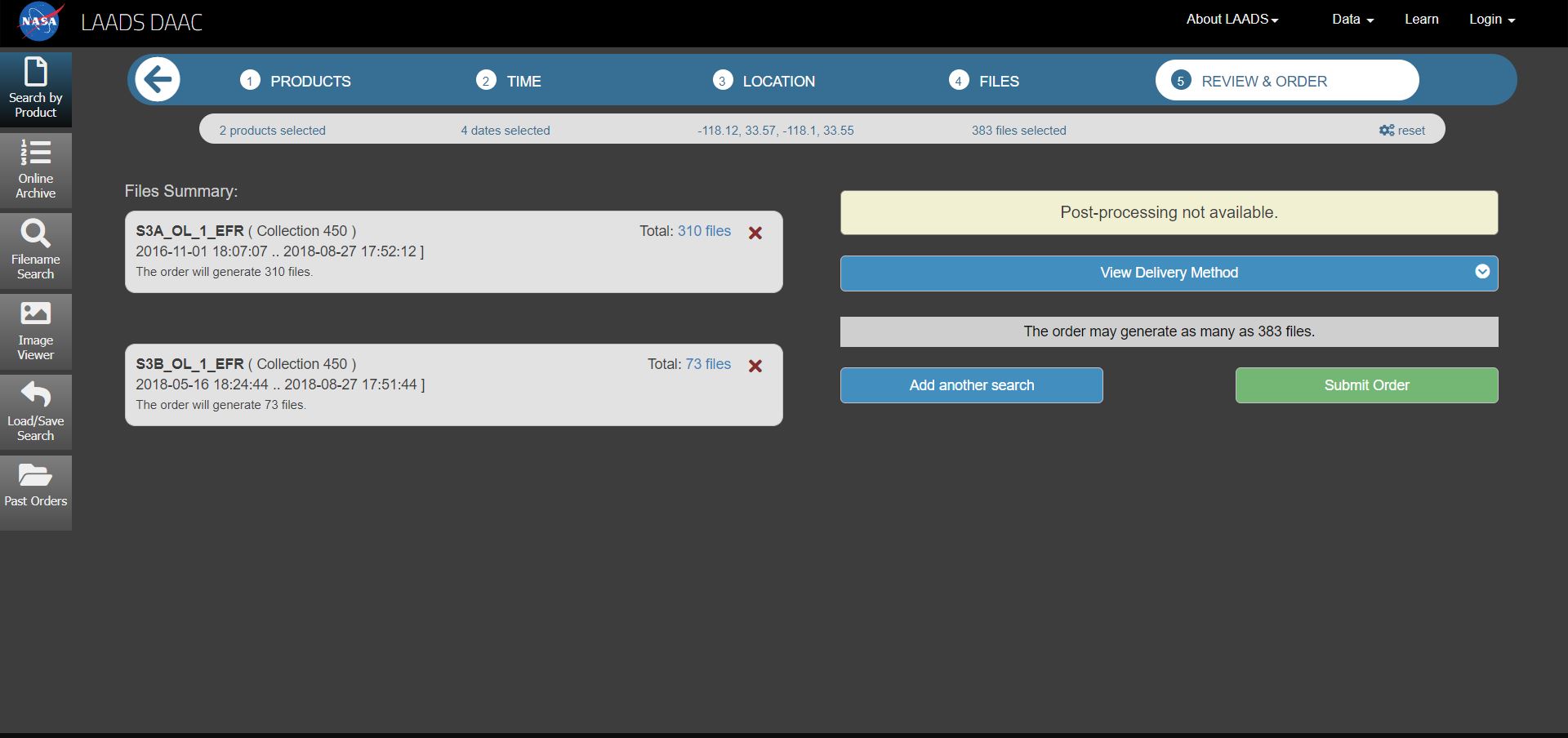1568x738 pixels.
Task: Remove the S3A_OL_1_EFR product row
Action: point(755,233)
